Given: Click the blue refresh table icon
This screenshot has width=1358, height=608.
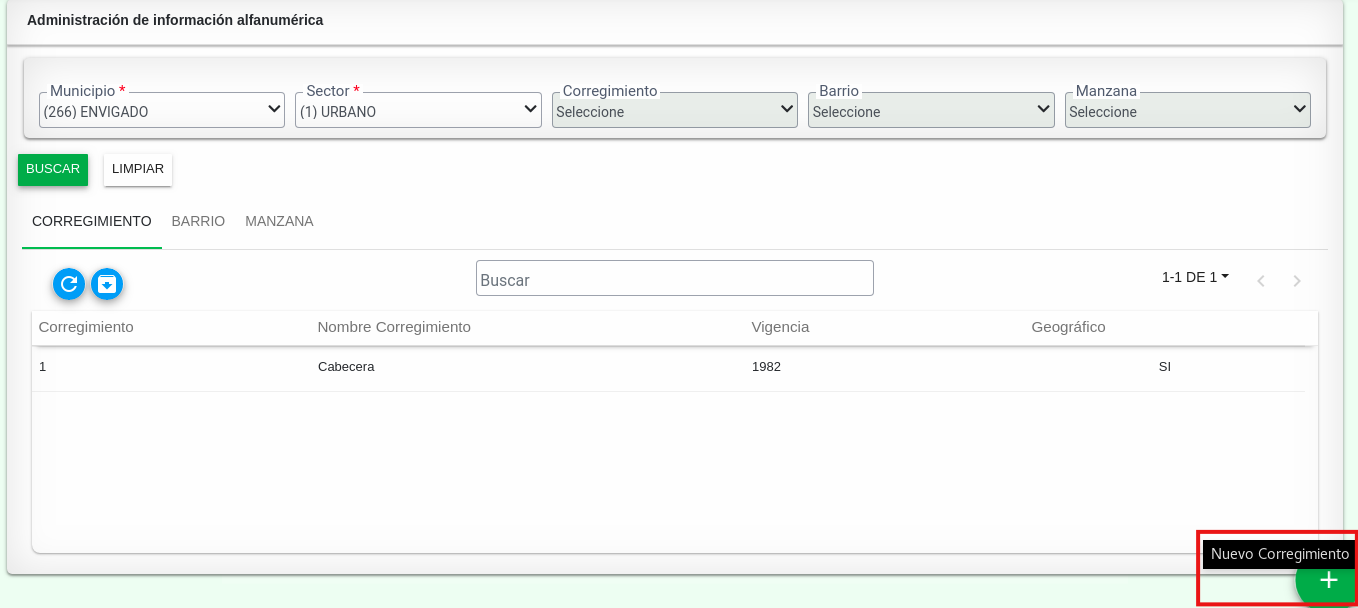Looking at the screenshot, I should tap(69, 284).
